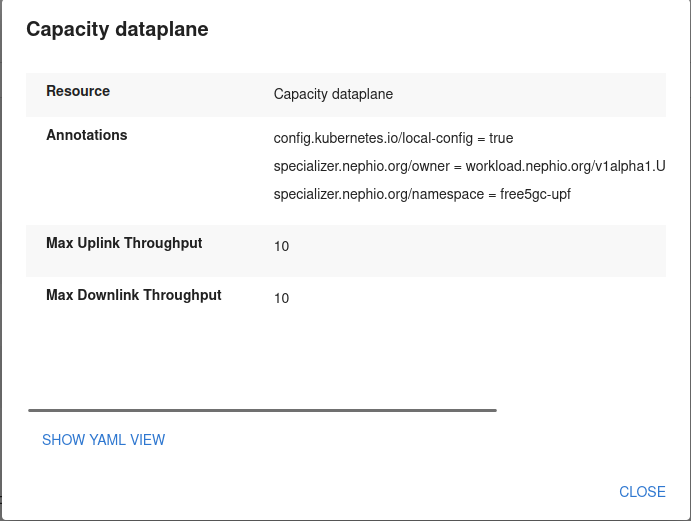
Task: Click the Resource value 'Capacity dataplane'
Action: (x=333, y=94)
